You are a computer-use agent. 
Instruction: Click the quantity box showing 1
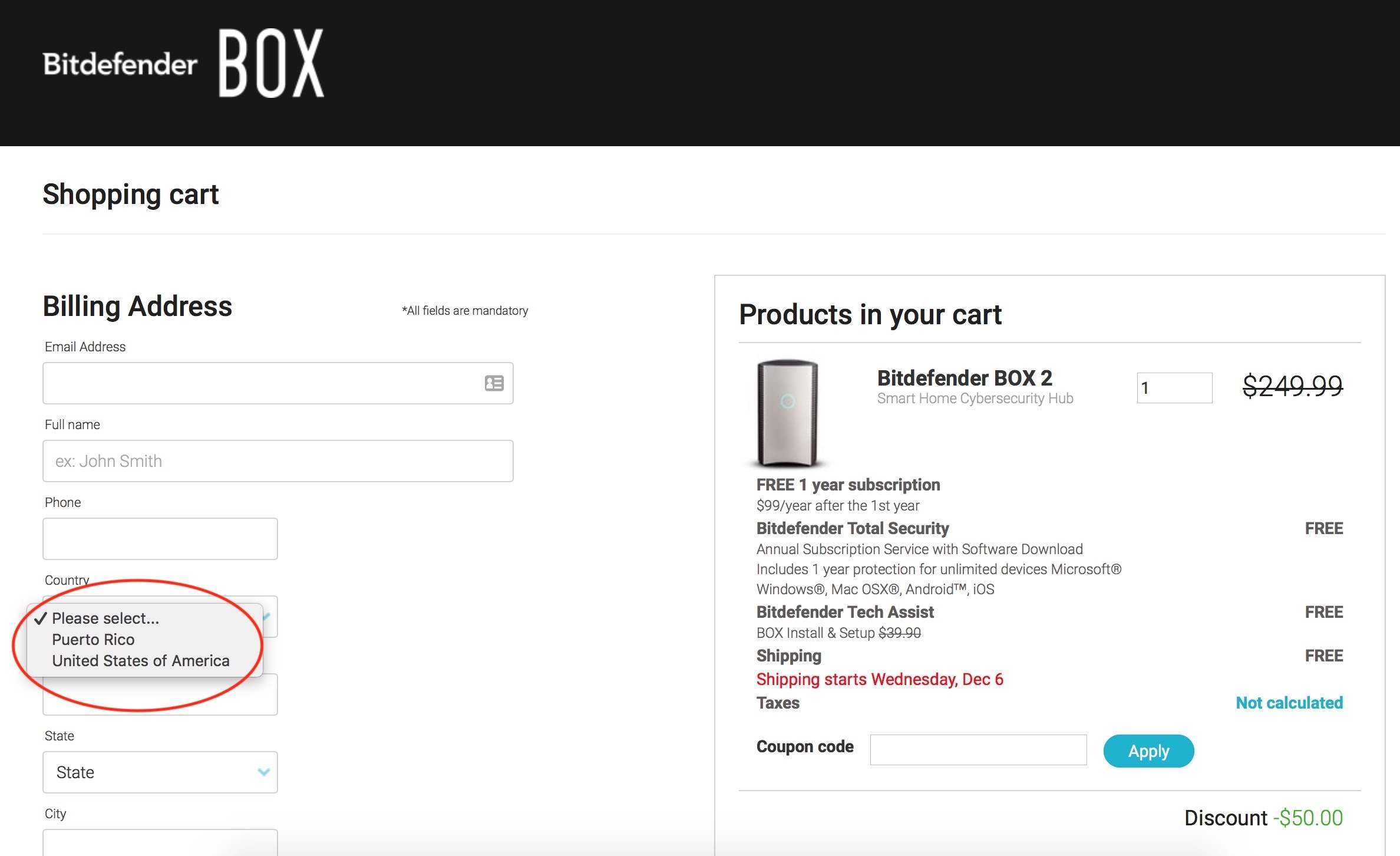(1174, 388)
